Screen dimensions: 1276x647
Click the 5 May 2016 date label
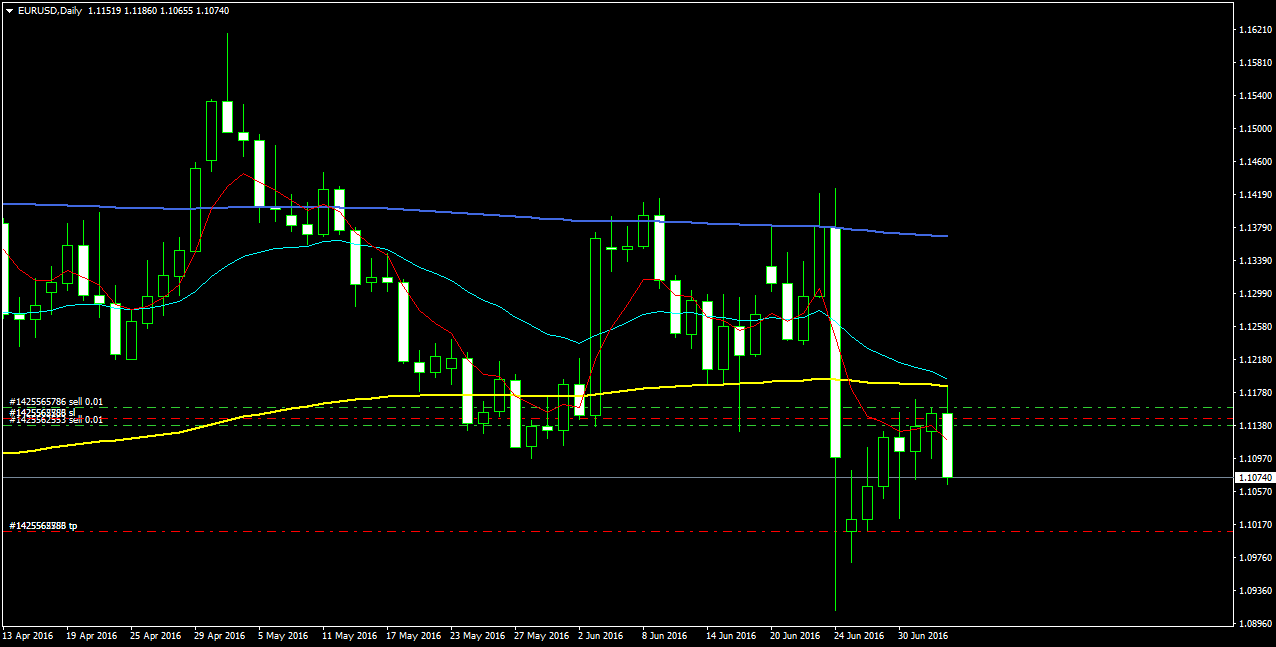(x=284, y=636)
